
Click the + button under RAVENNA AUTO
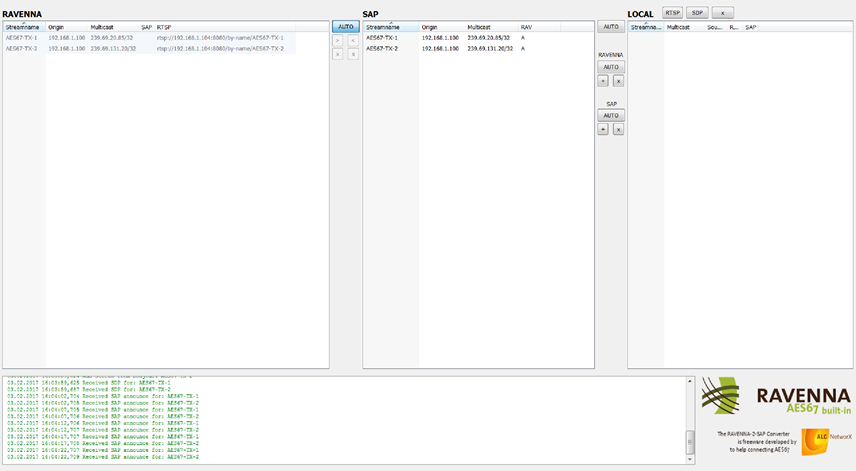(x=603, y=81)
